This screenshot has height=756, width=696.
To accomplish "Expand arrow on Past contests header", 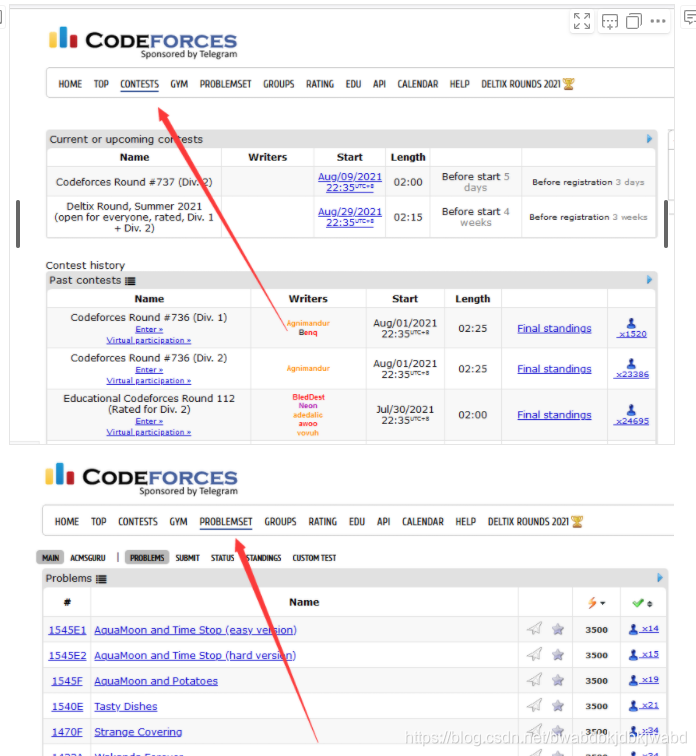I will click(x=649, y=280).
